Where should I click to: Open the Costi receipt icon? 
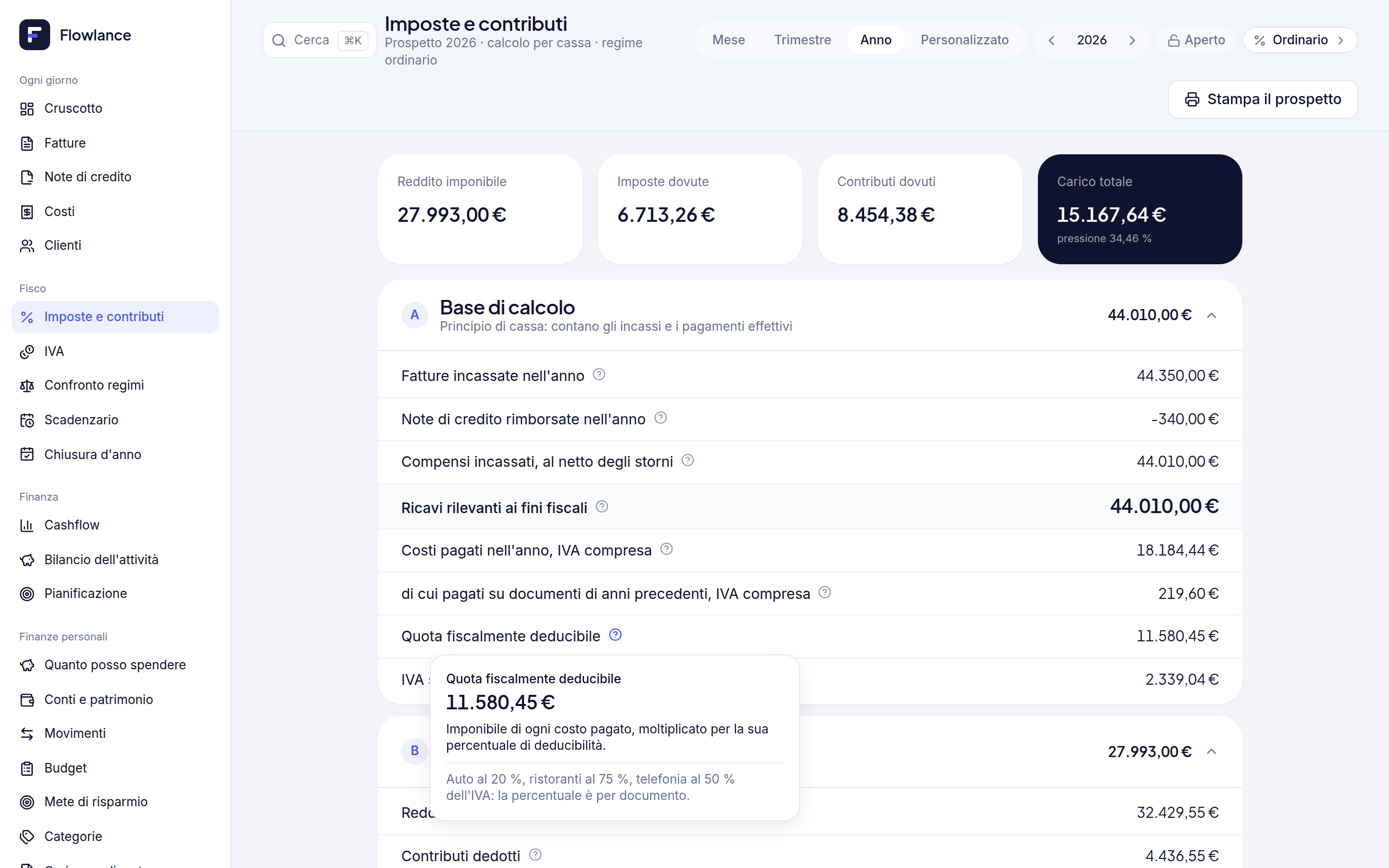tap(27, 212)
